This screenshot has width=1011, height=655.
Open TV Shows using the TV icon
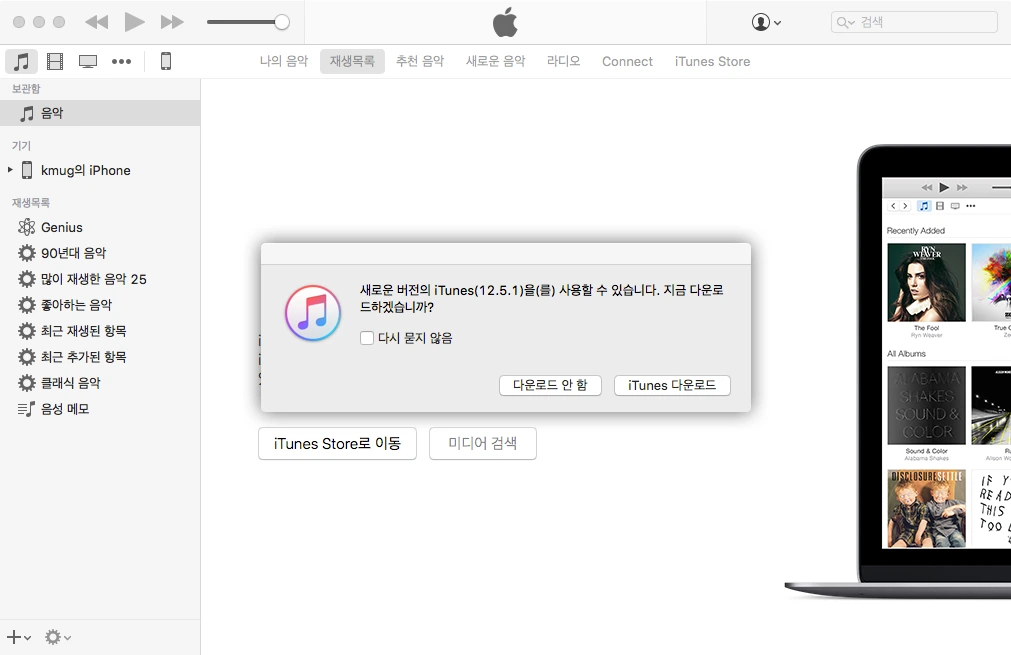point(87,61)
